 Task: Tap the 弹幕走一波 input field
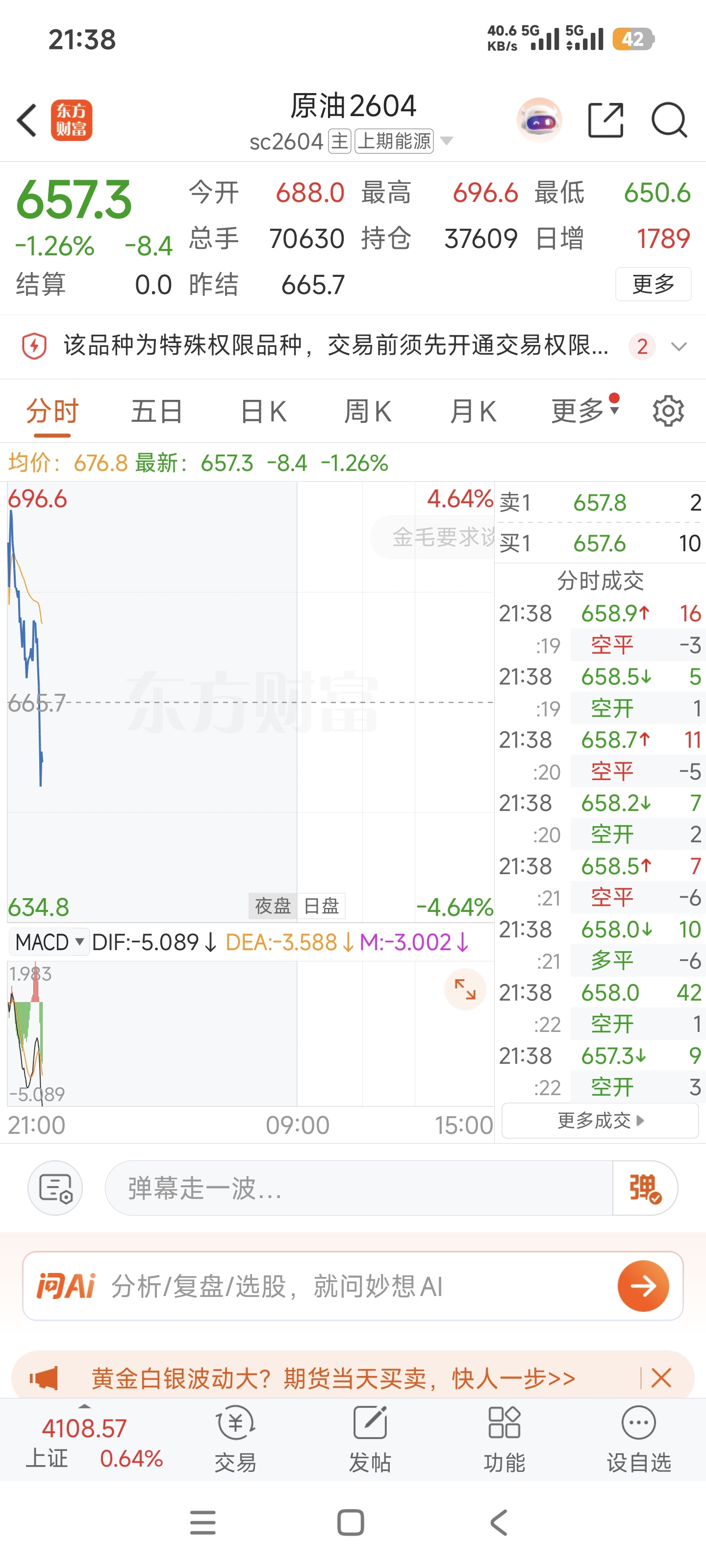point(359,1188)
